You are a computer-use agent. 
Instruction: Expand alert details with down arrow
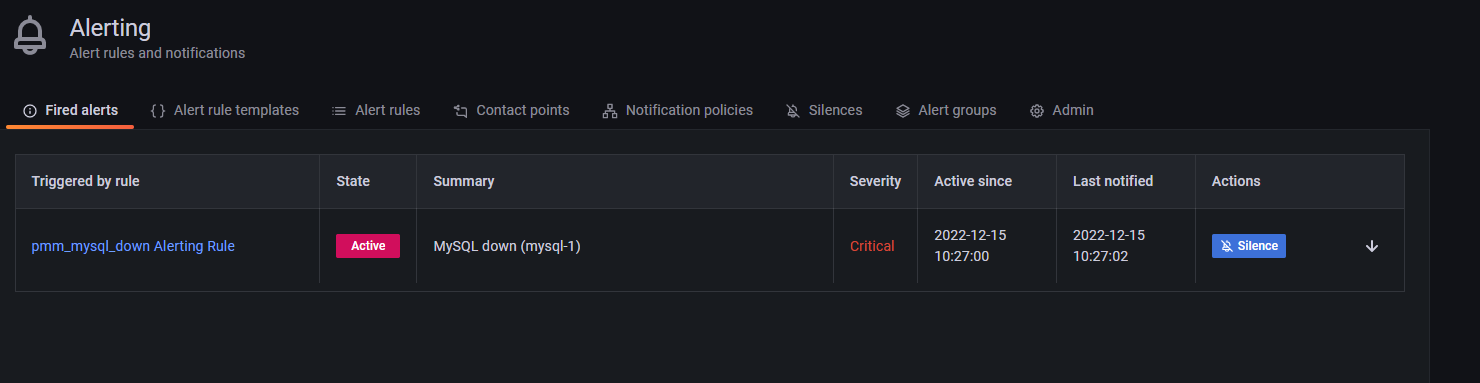1372,246
